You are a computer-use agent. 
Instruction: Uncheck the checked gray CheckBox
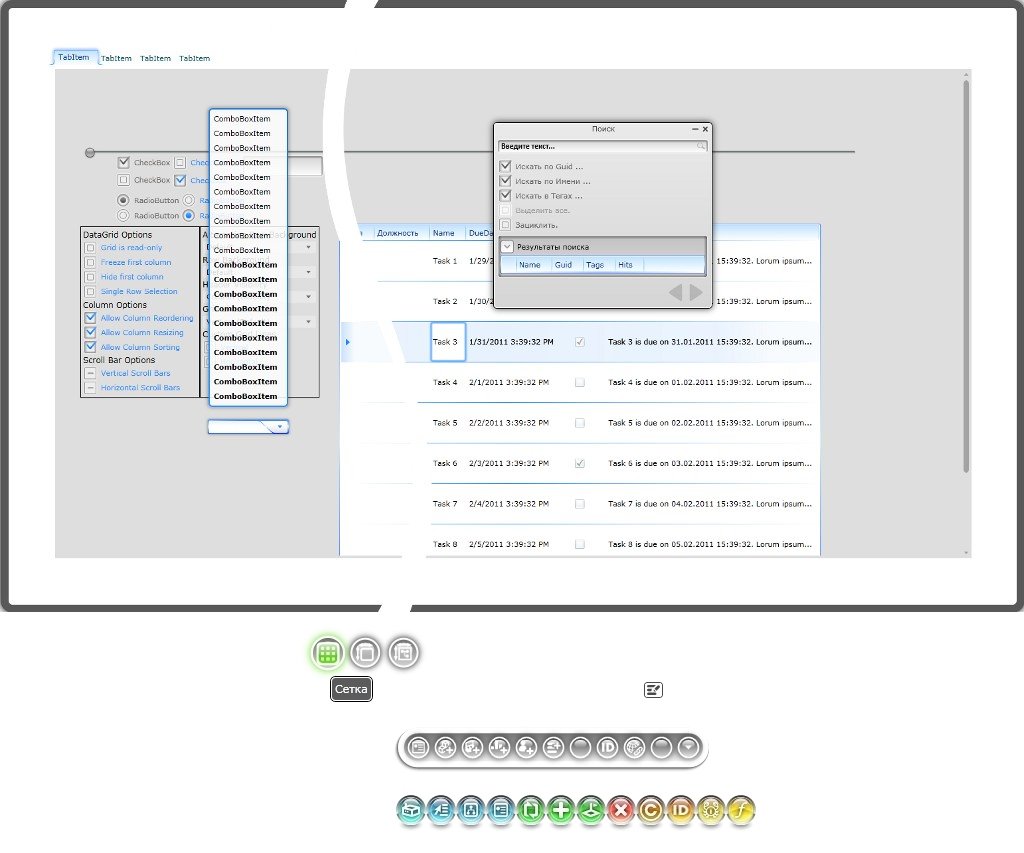pos(123,162)
